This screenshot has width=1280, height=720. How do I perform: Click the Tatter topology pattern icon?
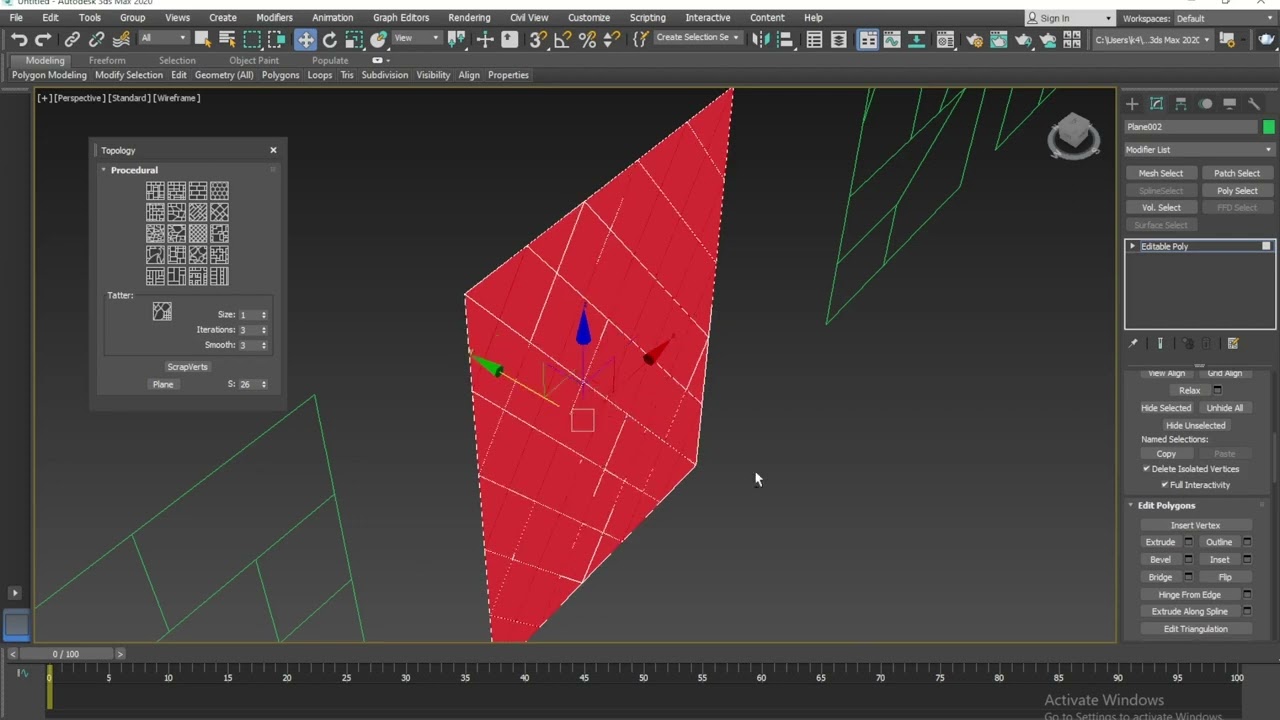point(162,311)
